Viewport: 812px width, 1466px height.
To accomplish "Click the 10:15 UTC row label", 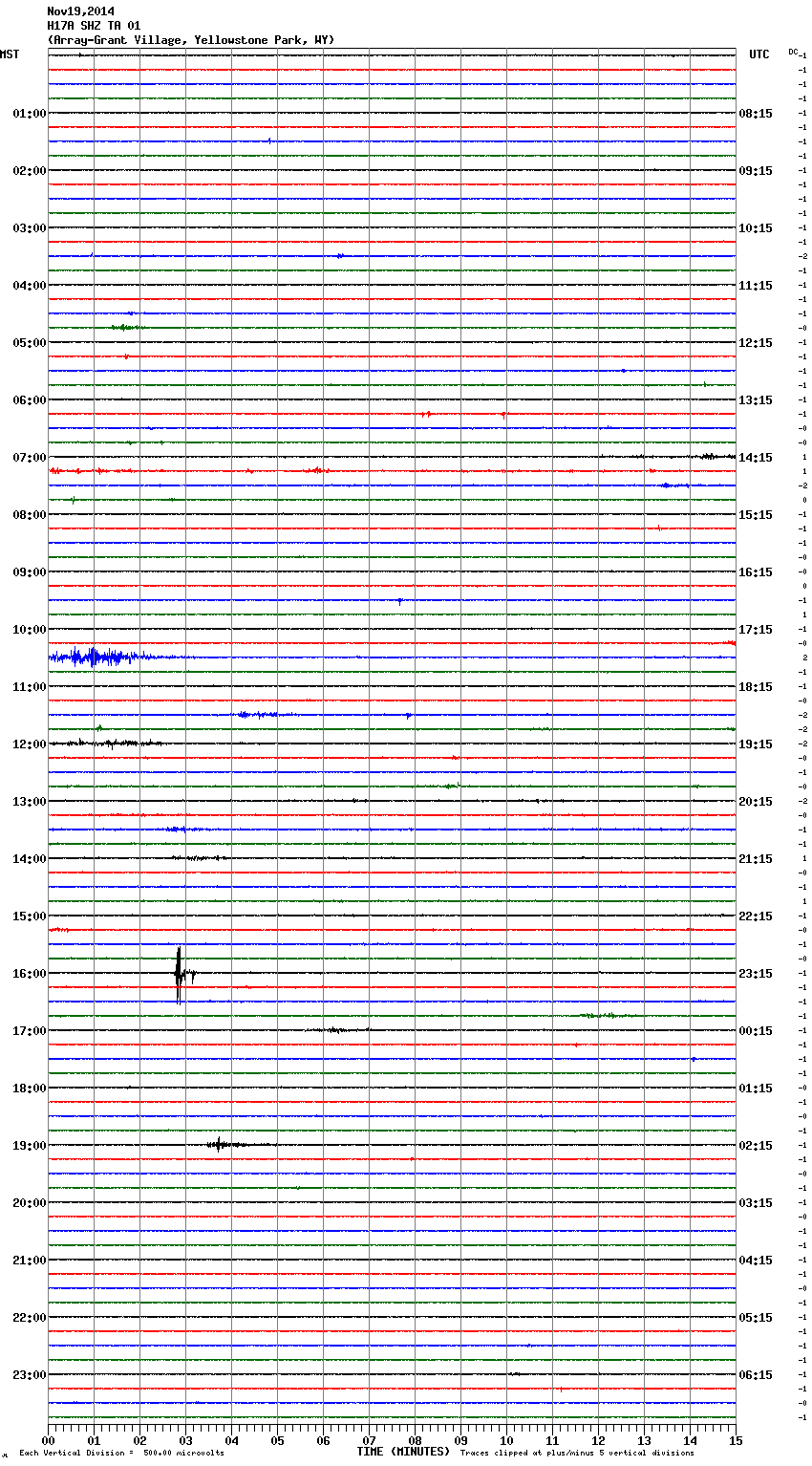I will pos(756,228).
